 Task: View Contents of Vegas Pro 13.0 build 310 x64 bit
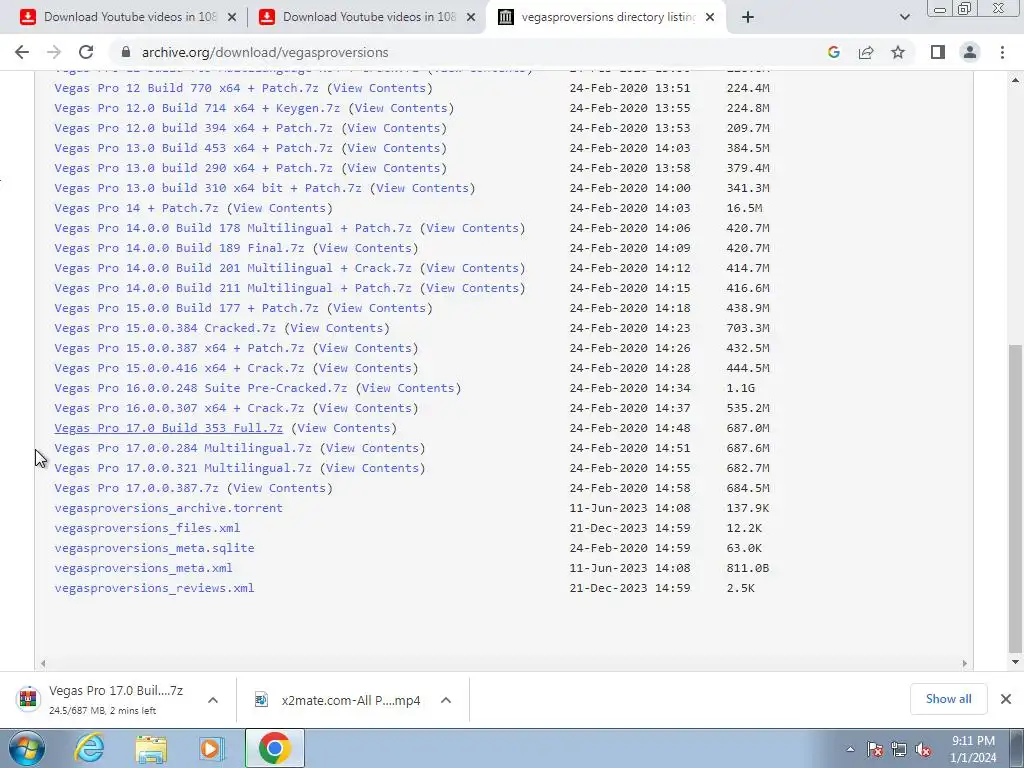[423, 188]
